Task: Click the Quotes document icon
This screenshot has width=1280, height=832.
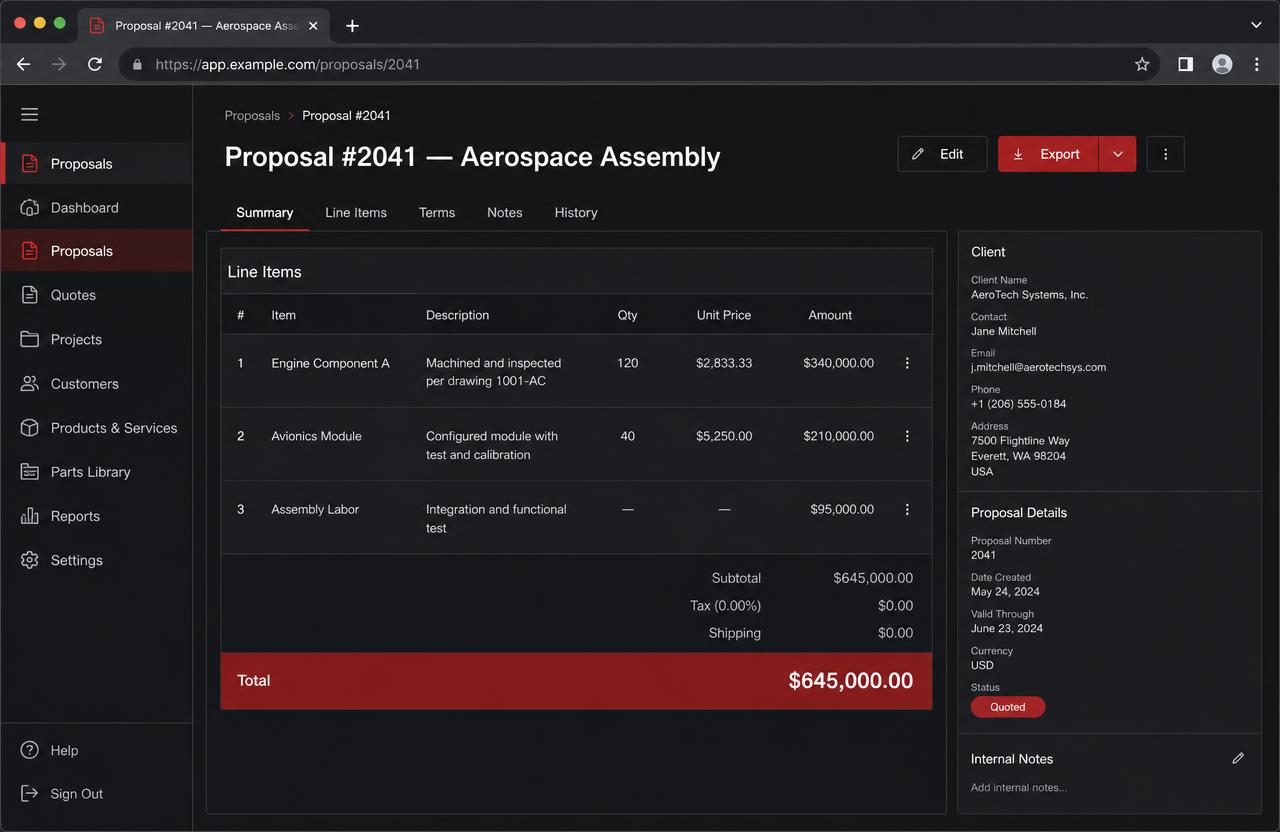Action: 30,295
